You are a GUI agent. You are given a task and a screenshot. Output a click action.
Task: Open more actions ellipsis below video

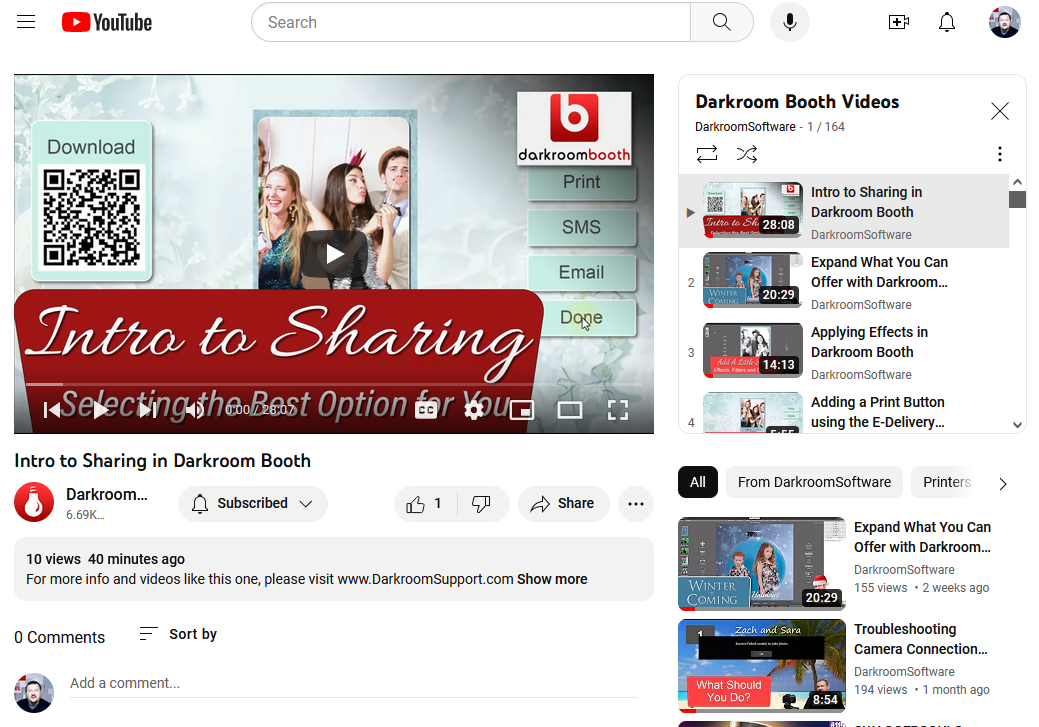coord(636,504)
